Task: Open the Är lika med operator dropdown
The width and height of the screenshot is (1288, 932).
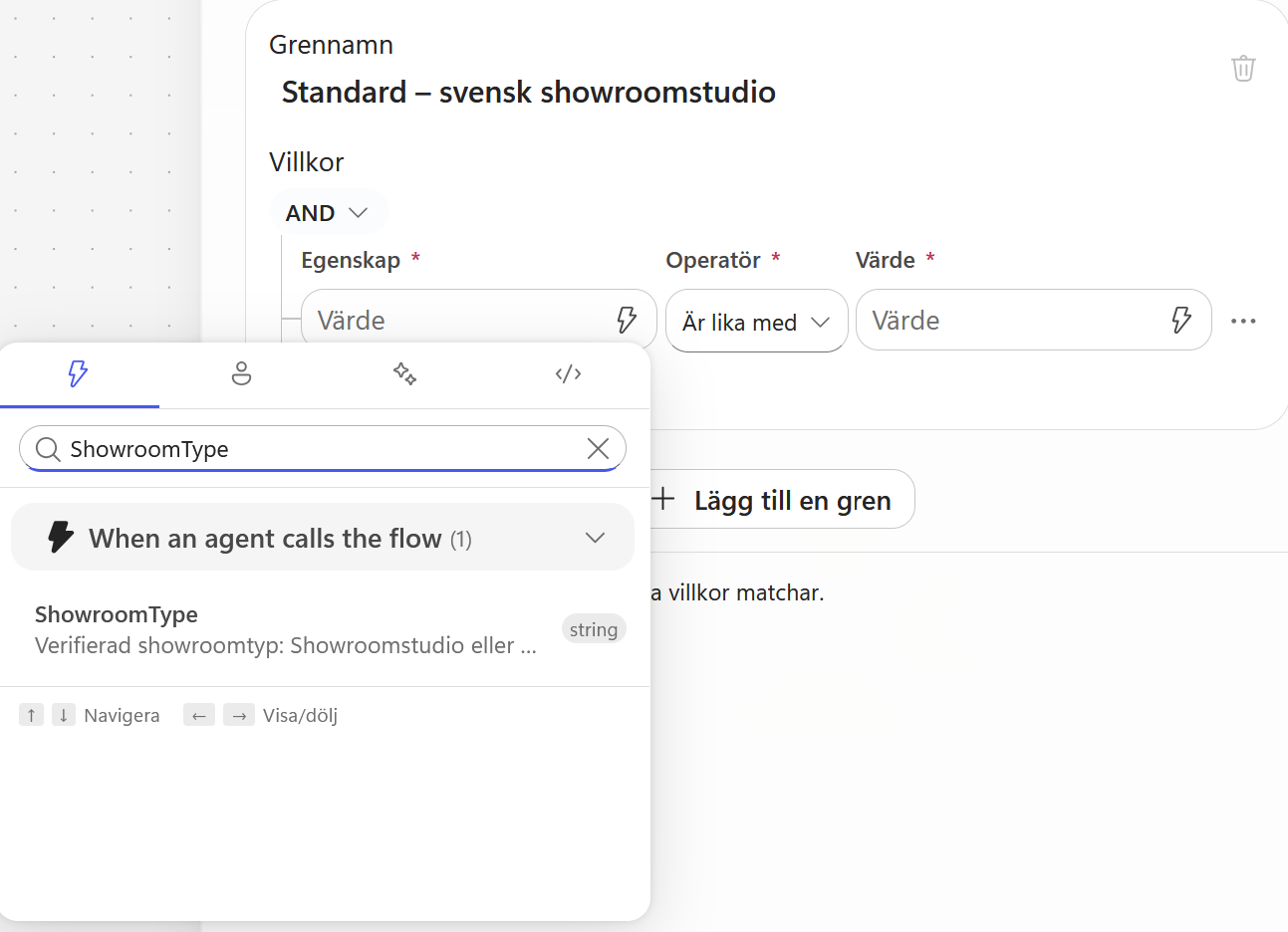Action: 756,322
